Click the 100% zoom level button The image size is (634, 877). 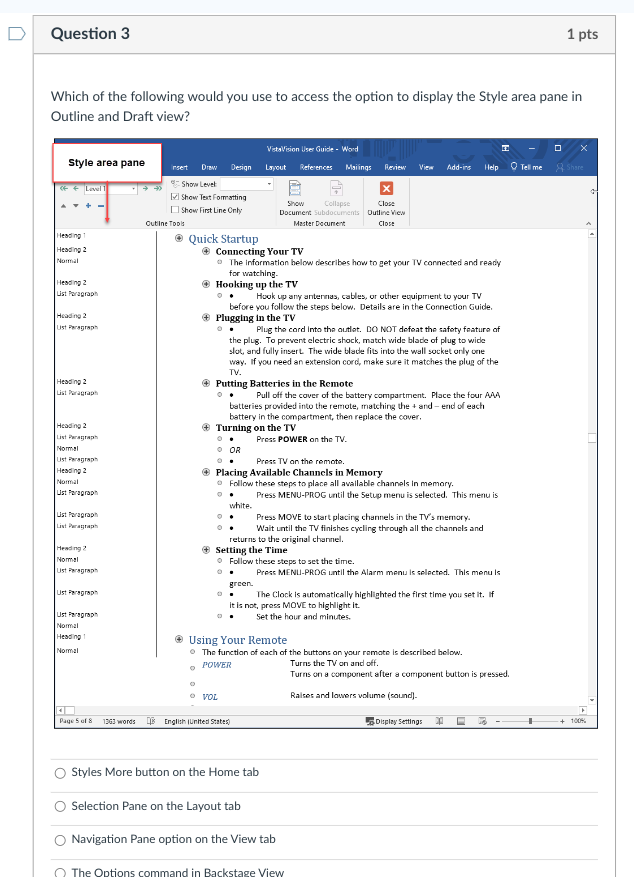[x=578, y=721]
